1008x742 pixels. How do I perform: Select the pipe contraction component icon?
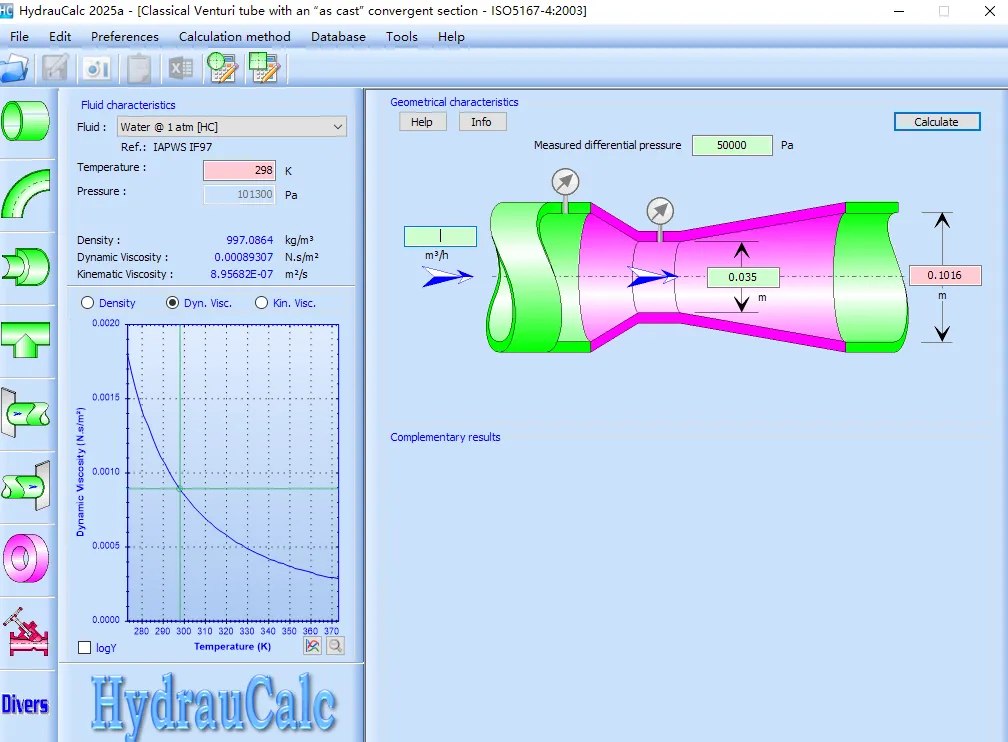click(26, 266)
